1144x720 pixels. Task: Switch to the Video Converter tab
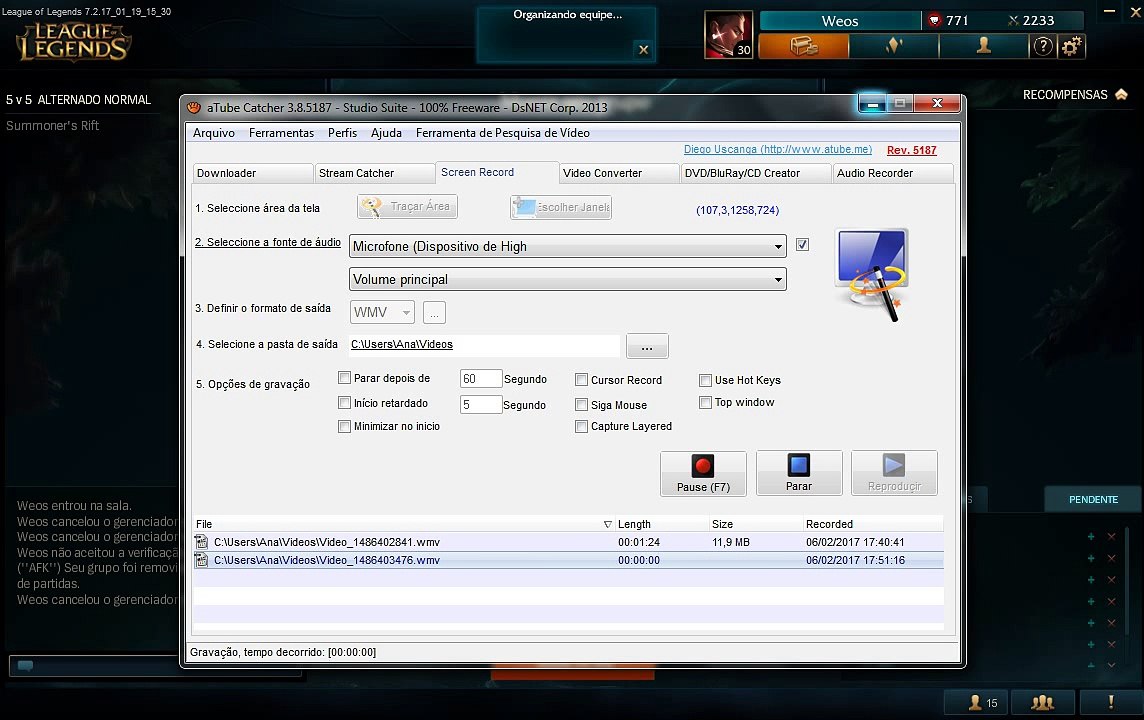(x=619, y=174)
